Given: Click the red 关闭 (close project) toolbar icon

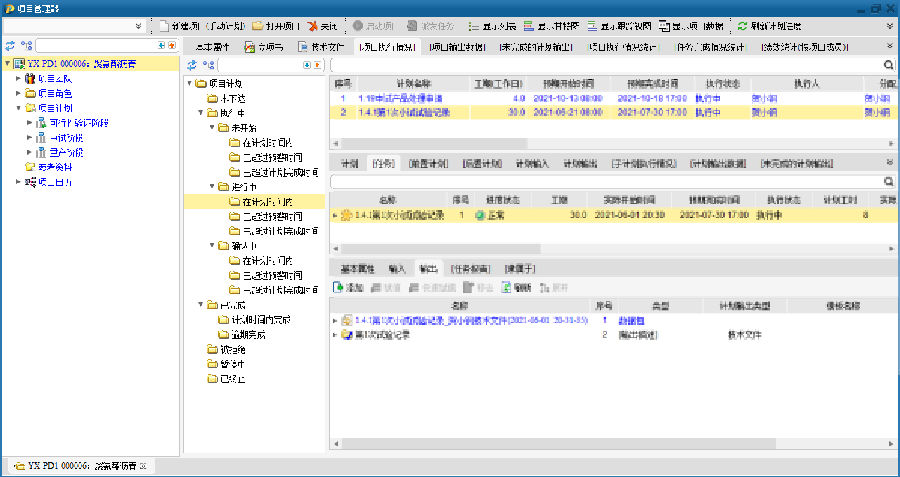Looking at the screenshot, I should [x=313, y=25].
